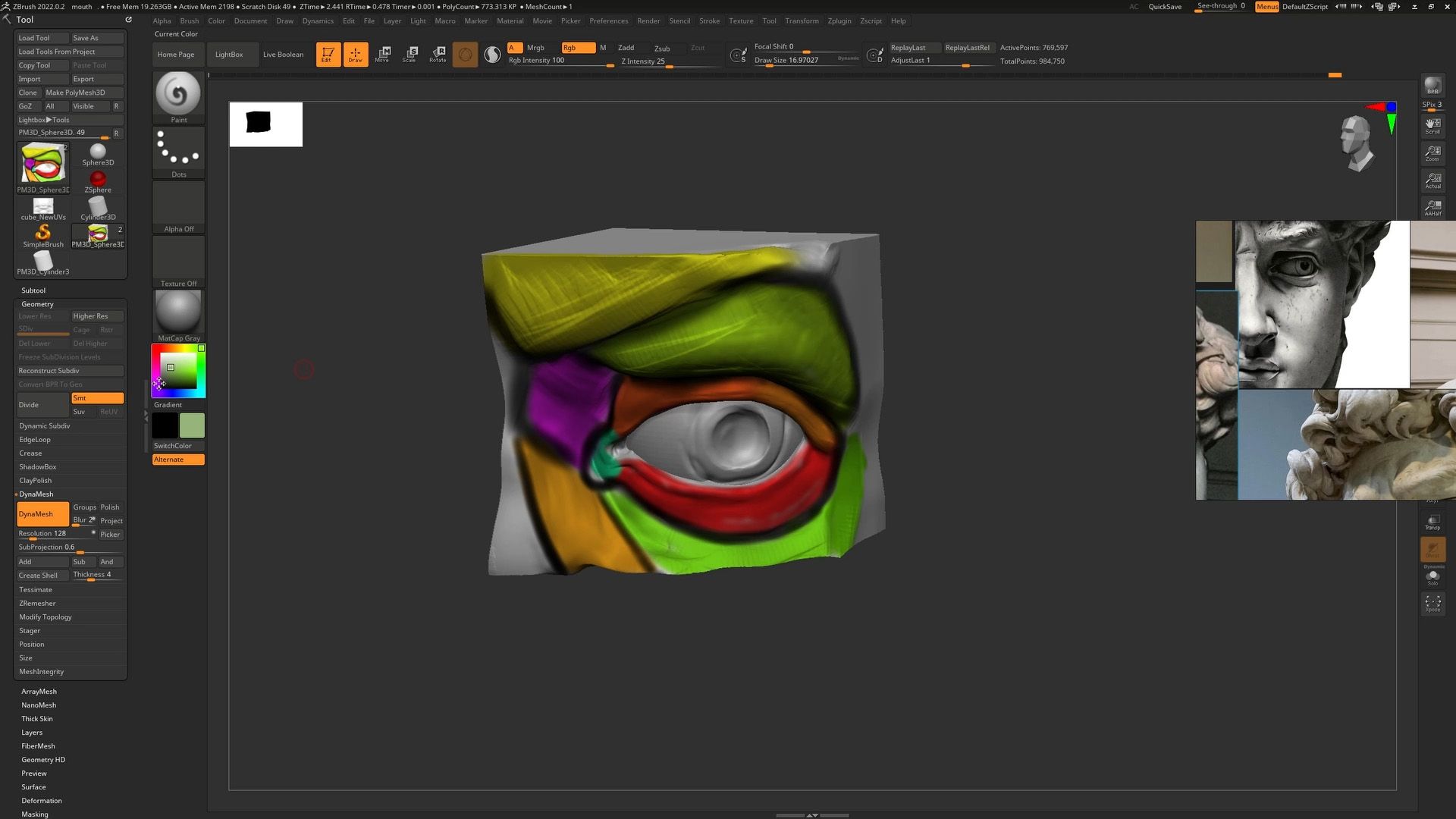Enable Zsub sculpting mode
Image resolution: width=1456 pixels, height=819 pixels.
tap(662, 48)
